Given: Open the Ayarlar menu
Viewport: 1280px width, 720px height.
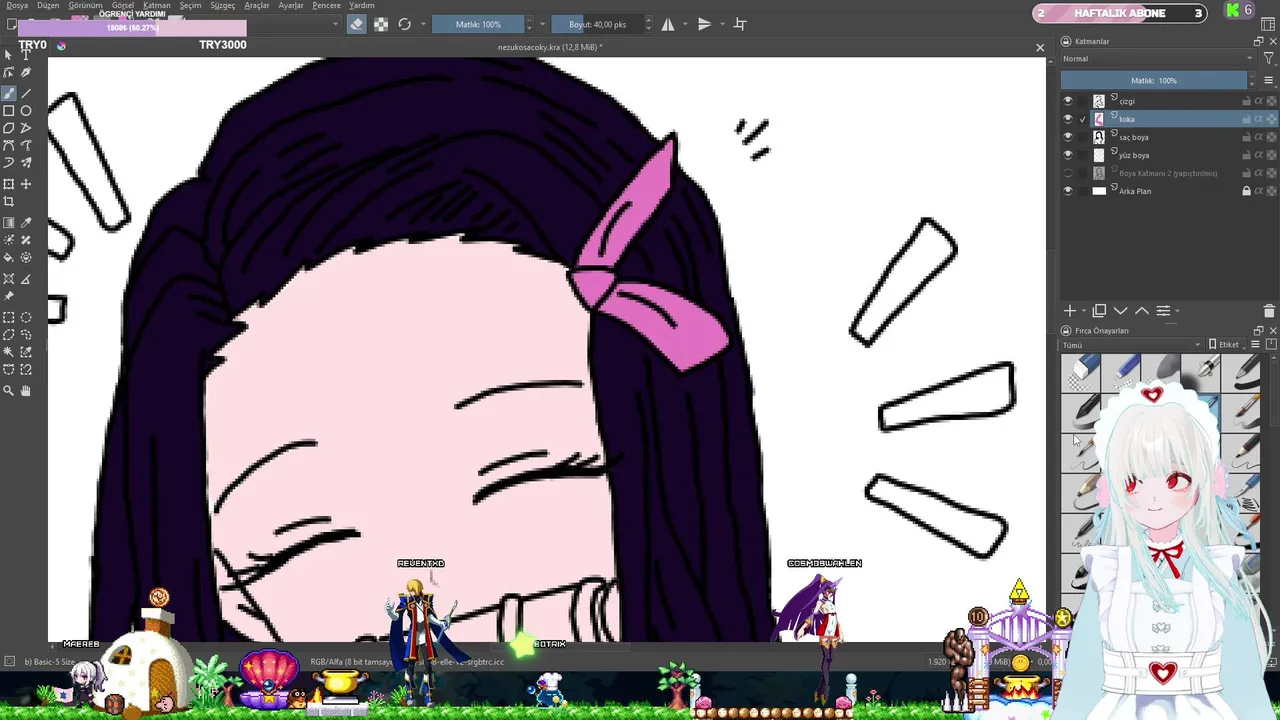Looking at the screenshot, I should pos(291,5).
